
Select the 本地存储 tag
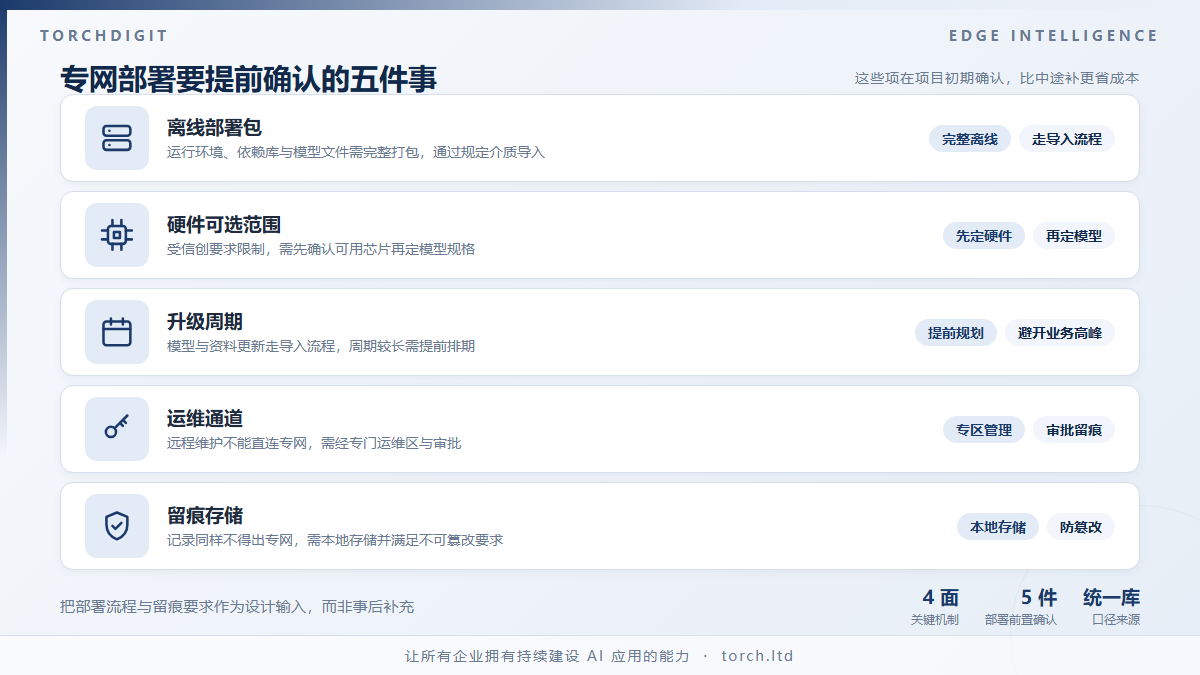(998, 527)
